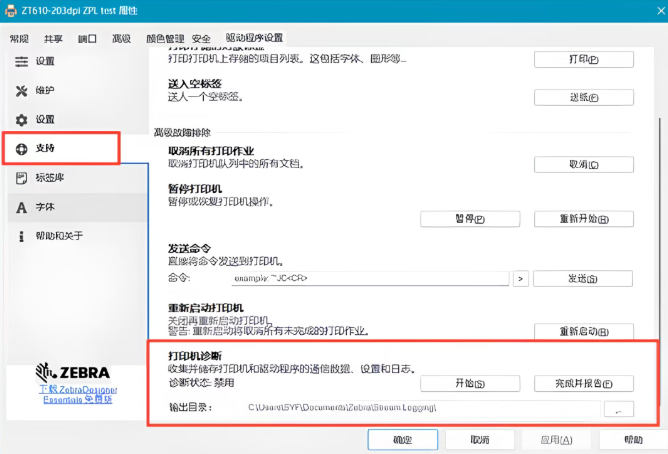Click the 送入空标签 heading
668x454 pixels.
tap(195, 84)
